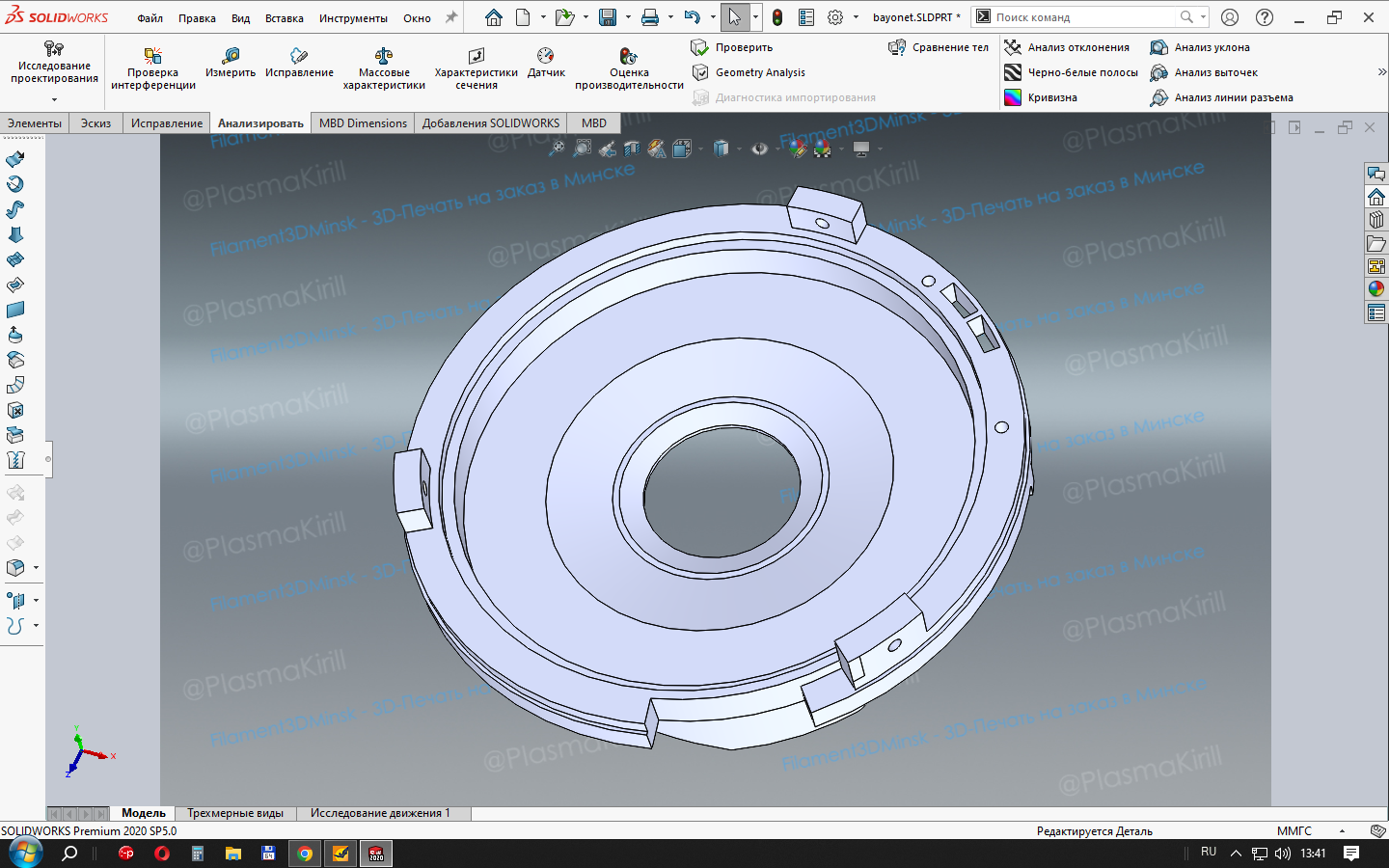Open the Heal/Repair tool in ribbon (Исправление)
Image resolution: width=1389 pixels, height=868 pixels.
point(299,63)
